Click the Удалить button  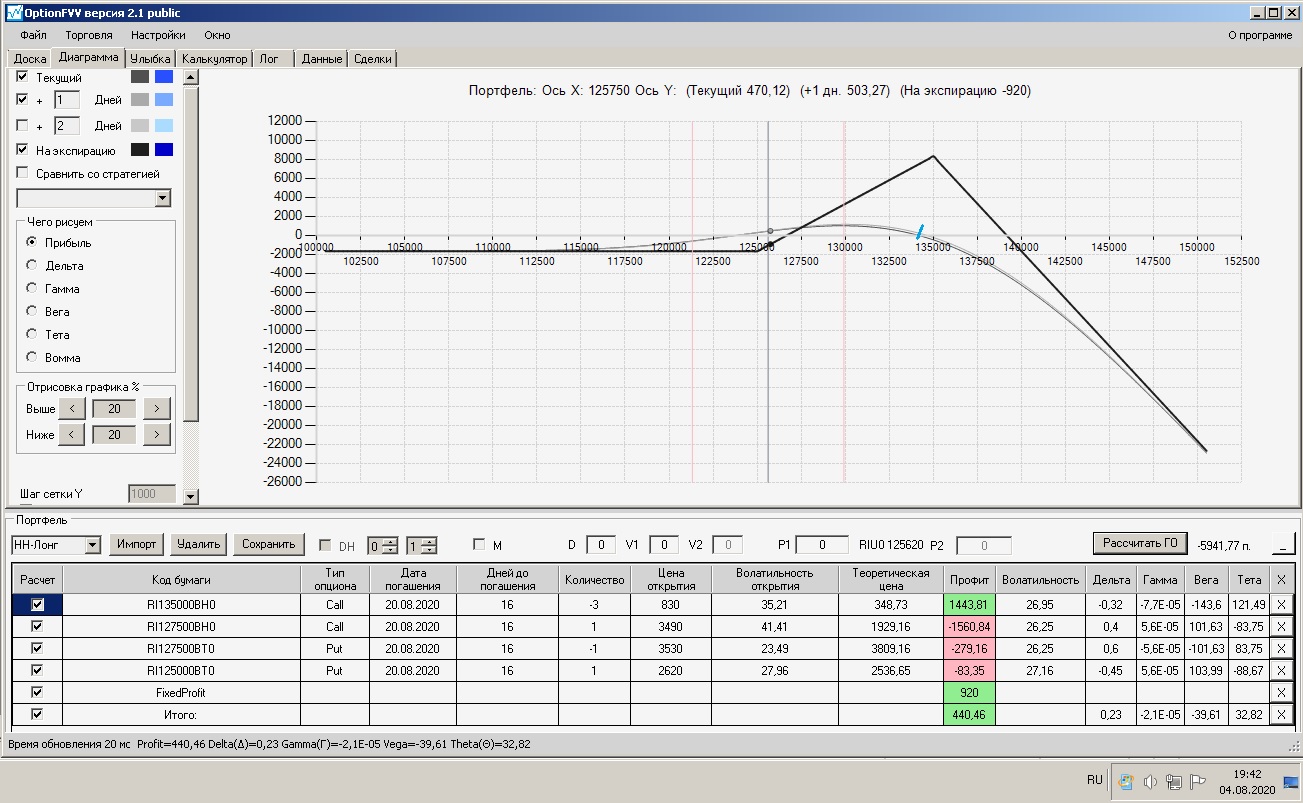(198, 544)
